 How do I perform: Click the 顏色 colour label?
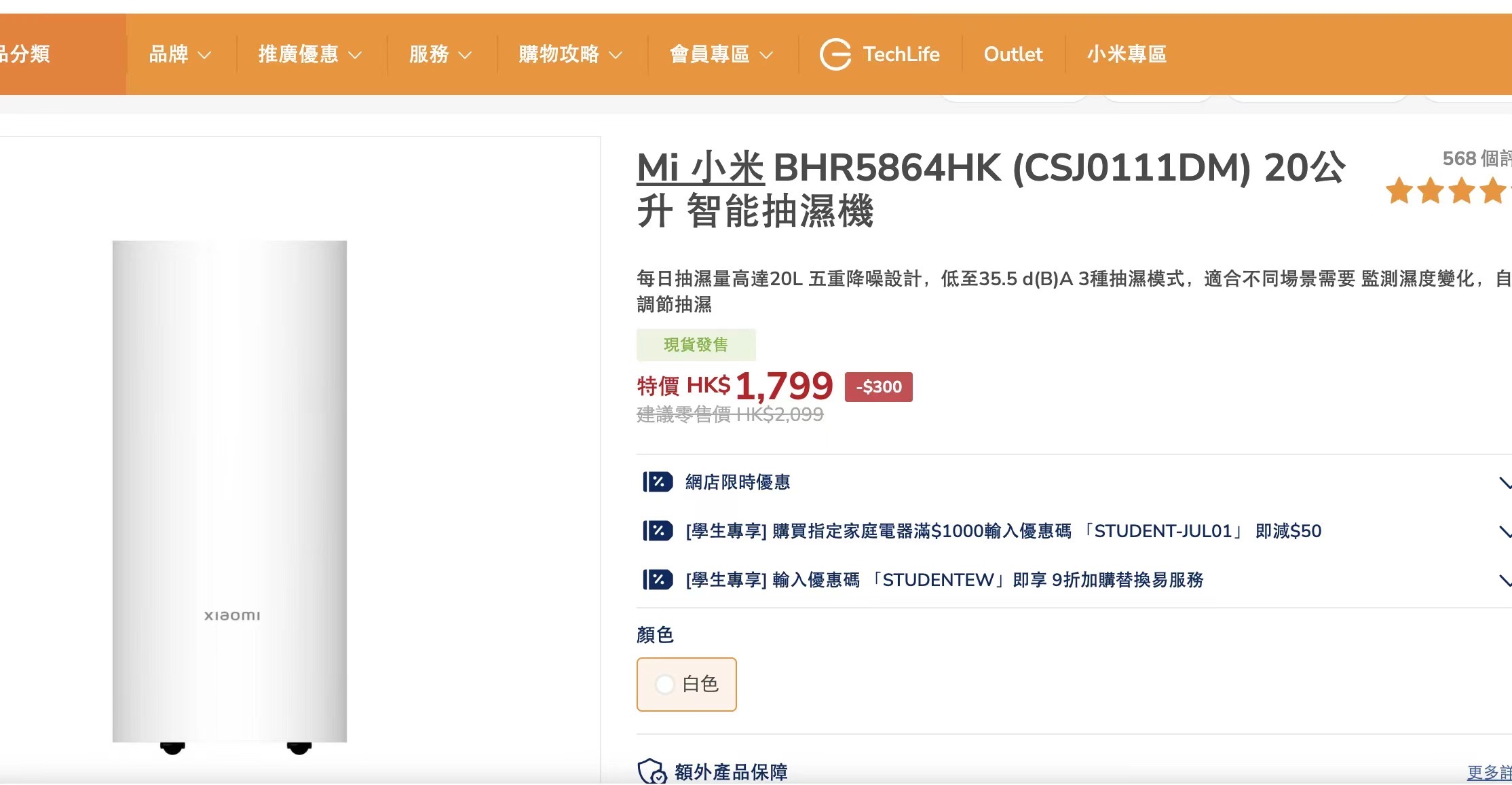pyautogui.click(x=655, y=635)
